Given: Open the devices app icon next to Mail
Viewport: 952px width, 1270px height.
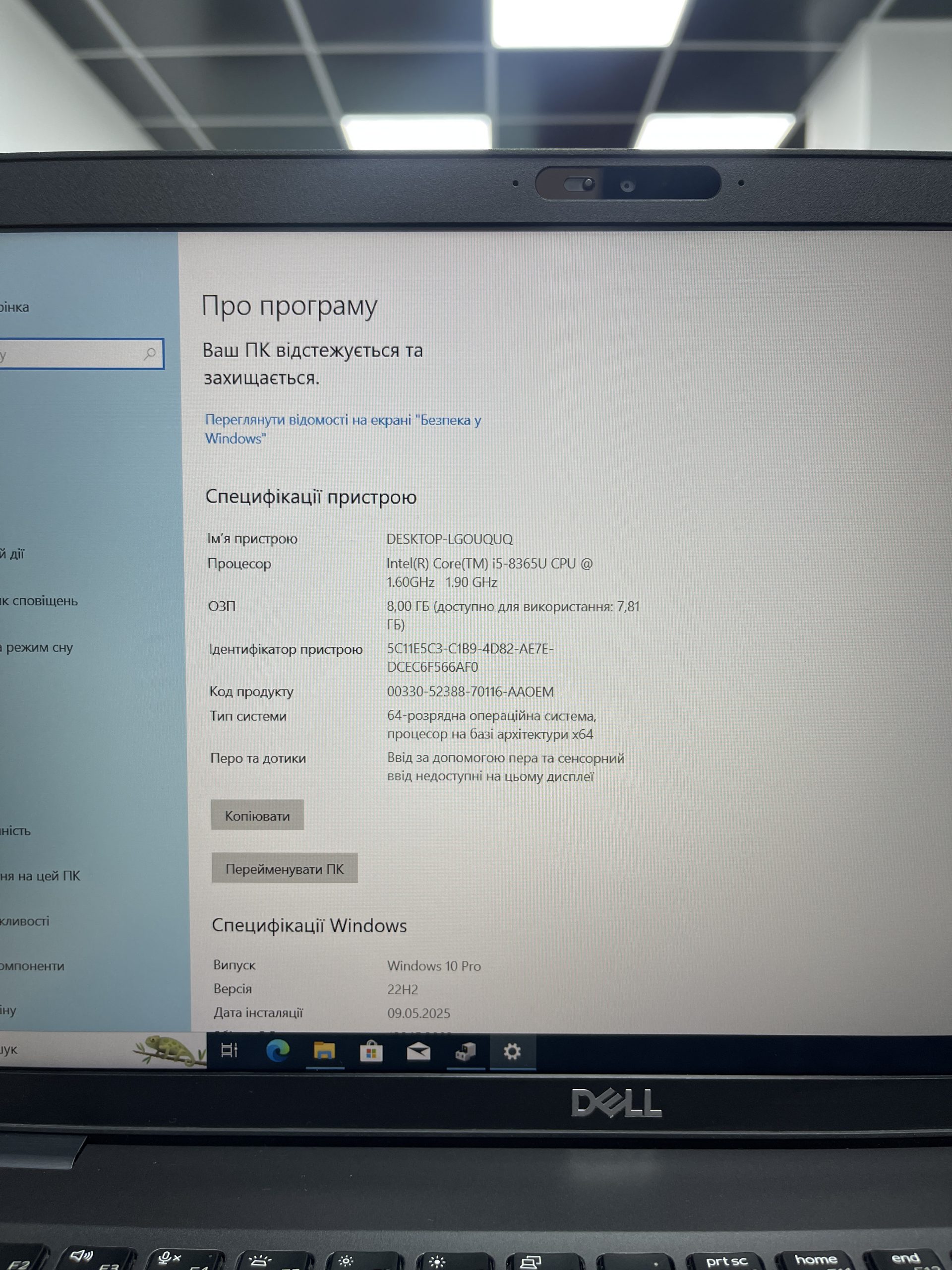Looking at the screenshot, I should [466, 1052].
